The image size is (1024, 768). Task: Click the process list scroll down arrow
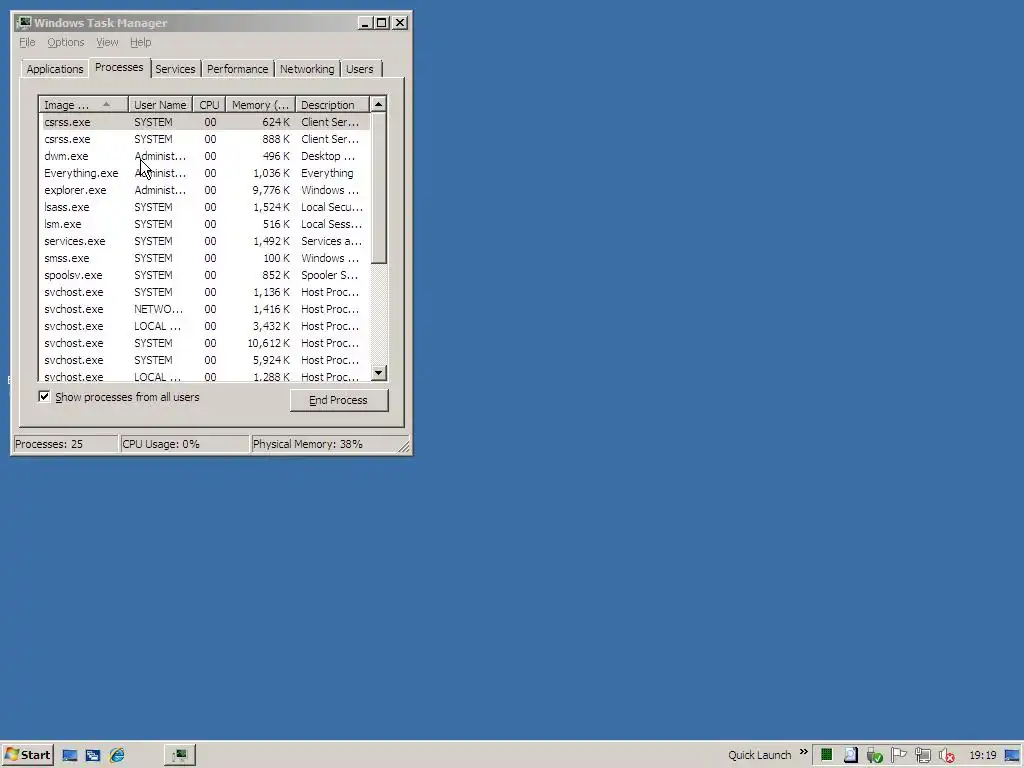[379, 373]
